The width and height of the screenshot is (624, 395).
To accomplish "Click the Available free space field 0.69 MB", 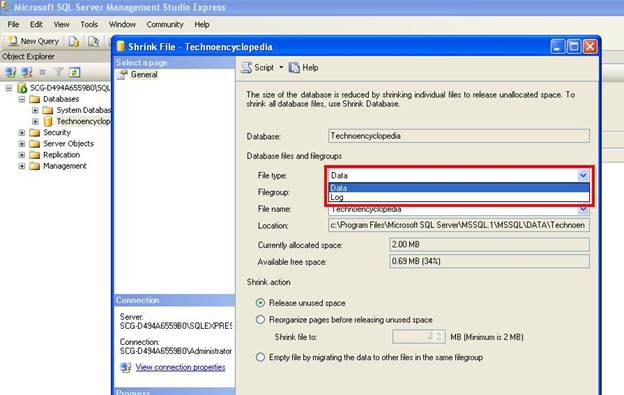I will pyautogui.click(x=489, y=261).
